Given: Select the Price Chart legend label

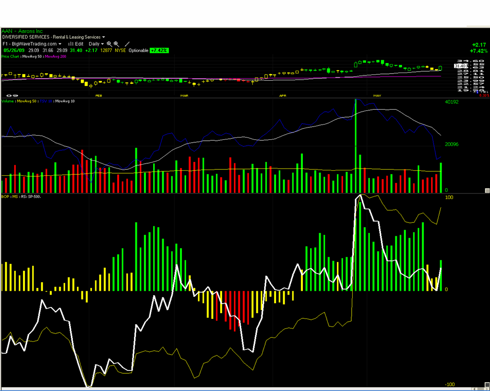Looking at the screenshot, I should [10, 56].
